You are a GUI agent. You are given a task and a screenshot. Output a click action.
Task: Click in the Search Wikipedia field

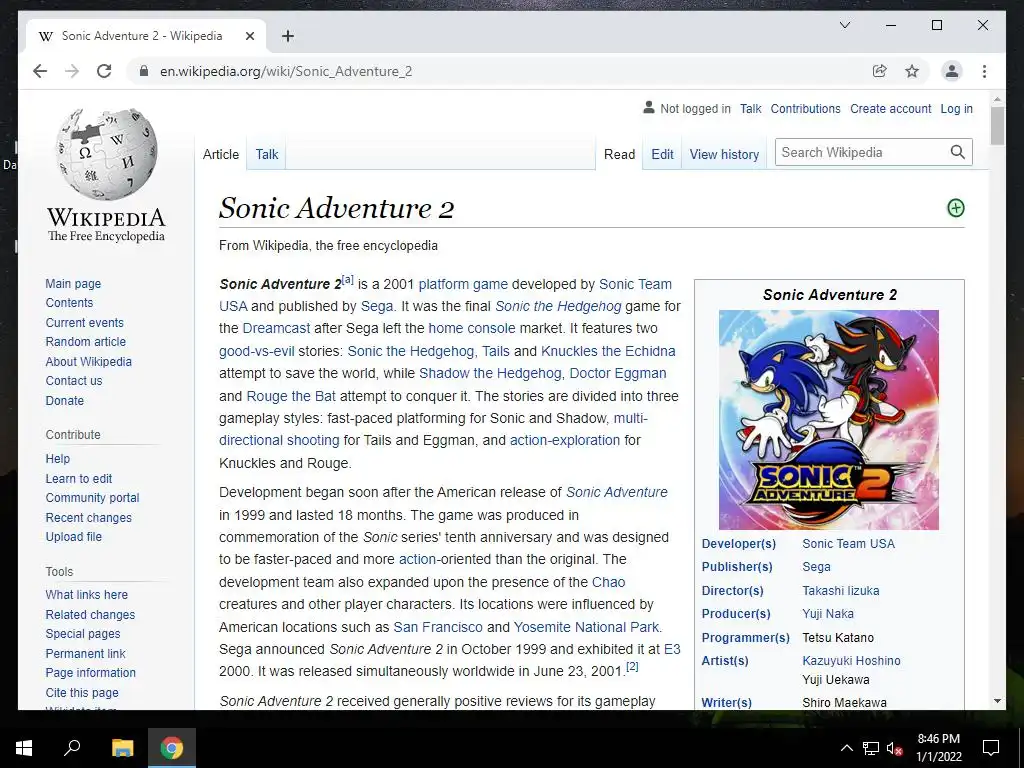862,152
